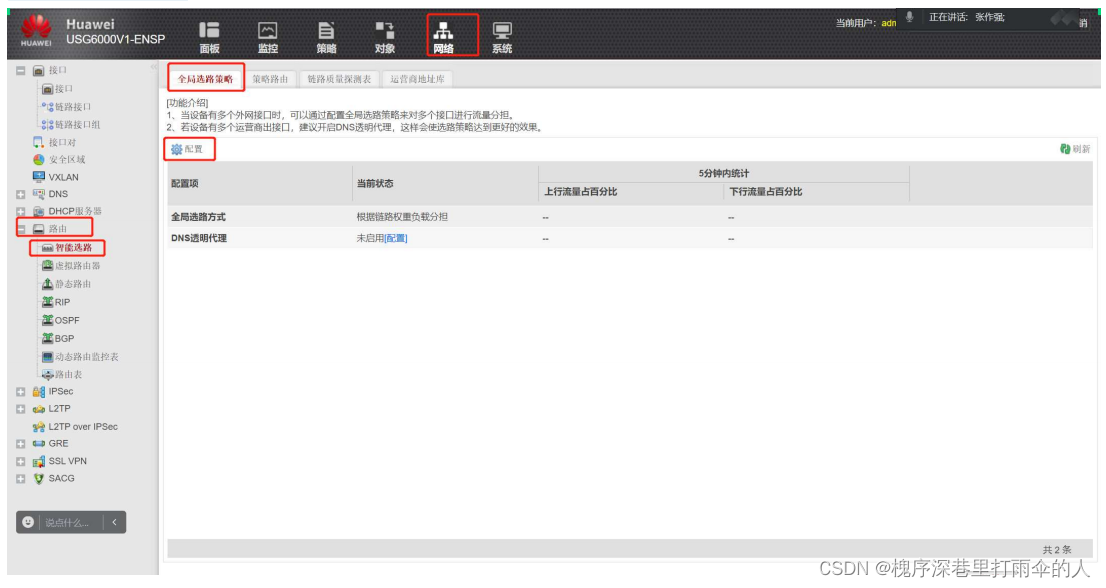Click the 刷新 refresh icon

(1065, 149)
